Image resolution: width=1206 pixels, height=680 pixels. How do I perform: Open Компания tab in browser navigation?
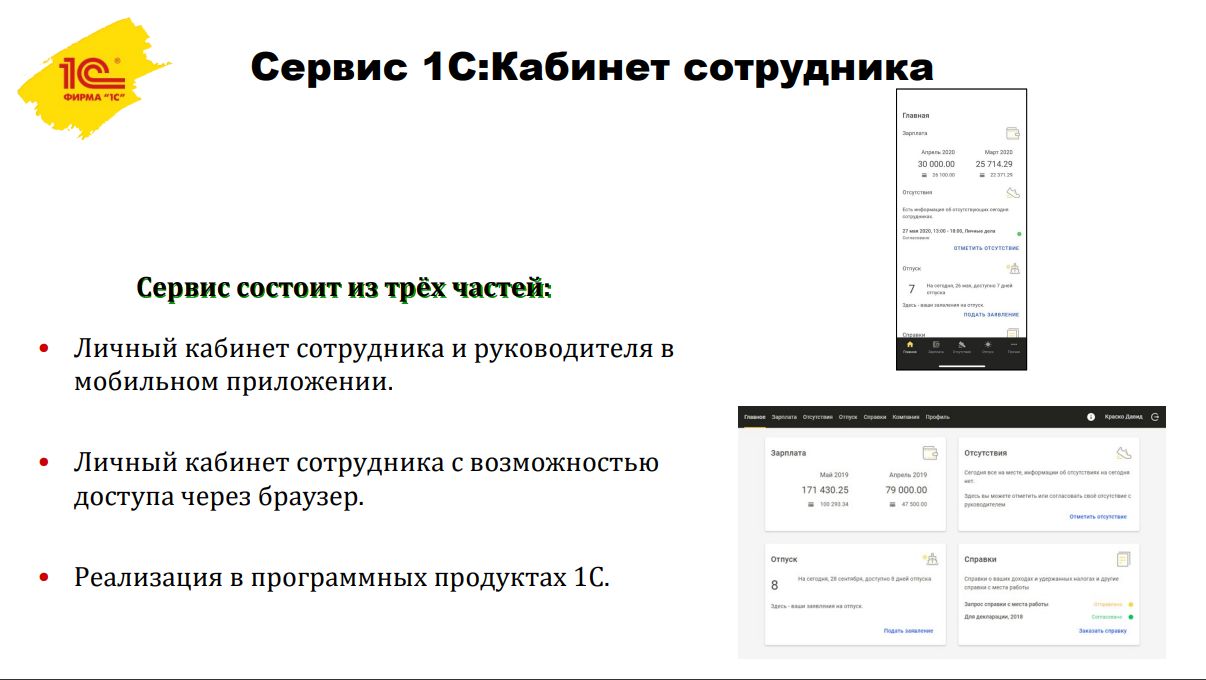906,417
